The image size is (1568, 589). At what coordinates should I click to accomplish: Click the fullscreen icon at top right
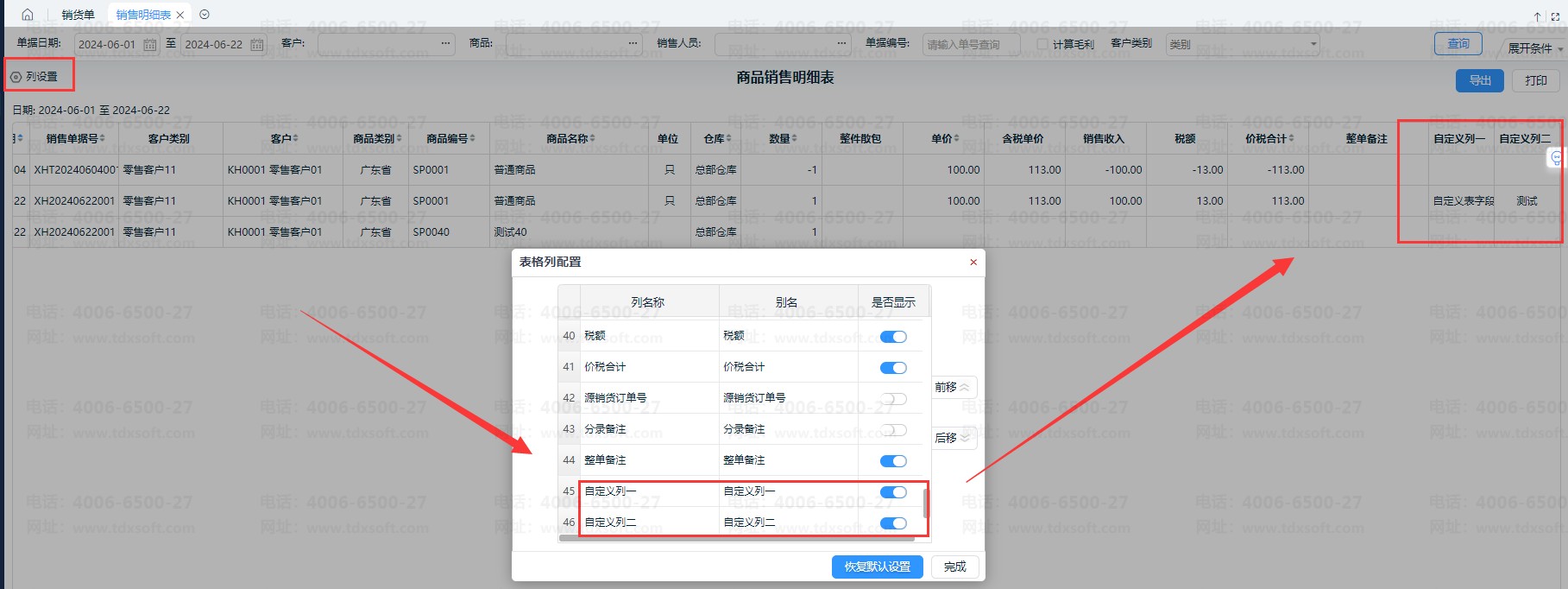[1555, 16]
